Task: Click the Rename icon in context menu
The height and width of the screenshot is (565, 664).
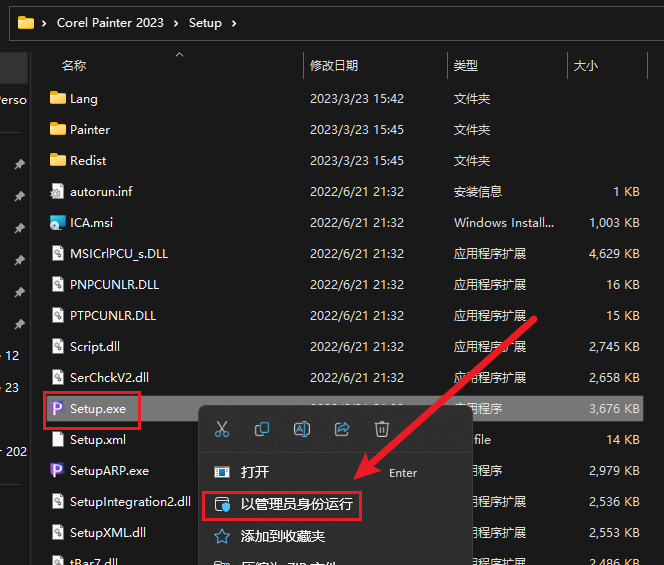Action: 302,429
